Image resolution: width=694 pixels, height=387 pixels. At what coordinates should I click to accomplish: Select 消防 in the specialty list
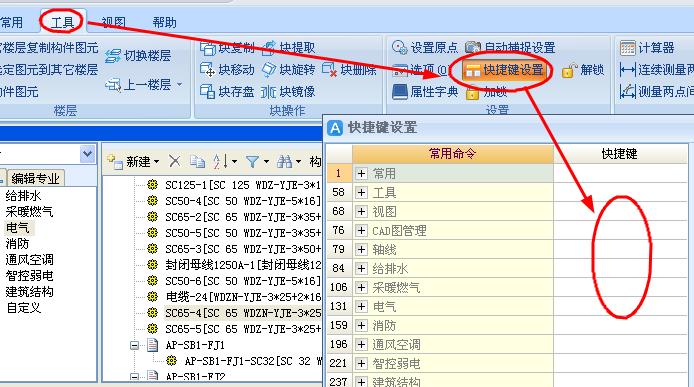[18, 244]
